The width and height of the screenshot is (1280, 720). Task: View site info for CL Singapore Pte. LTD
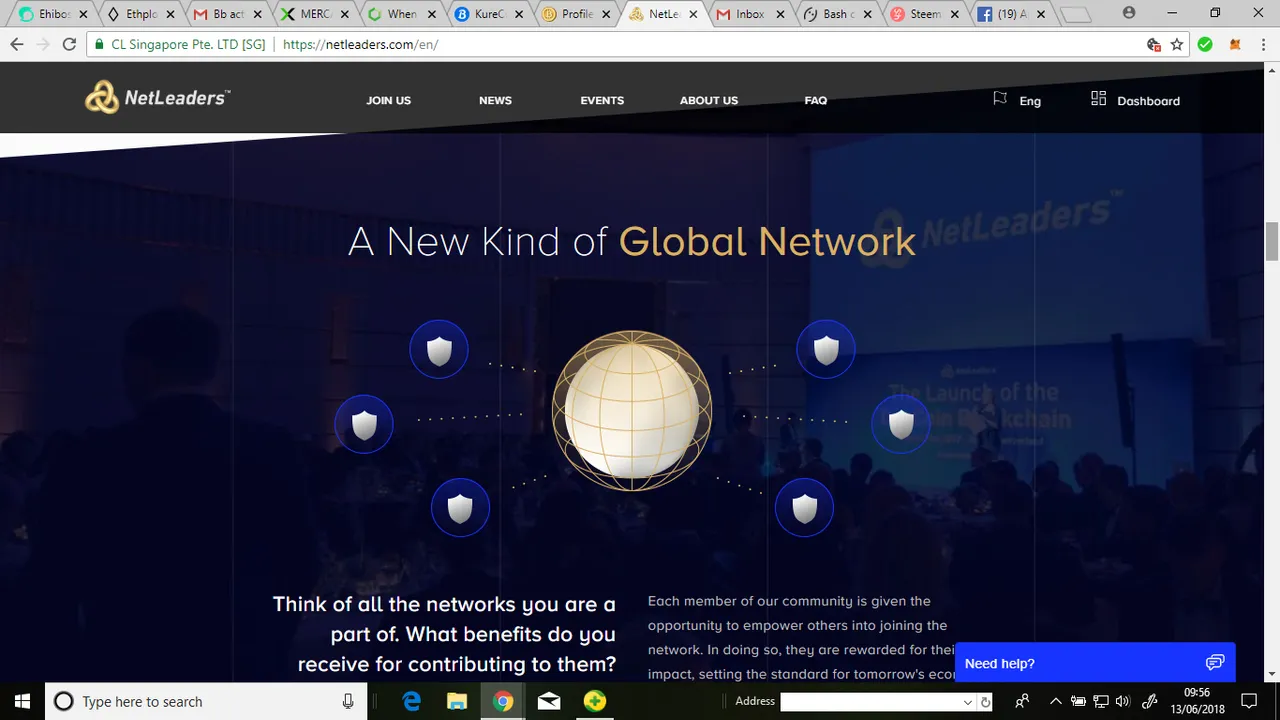179,44
